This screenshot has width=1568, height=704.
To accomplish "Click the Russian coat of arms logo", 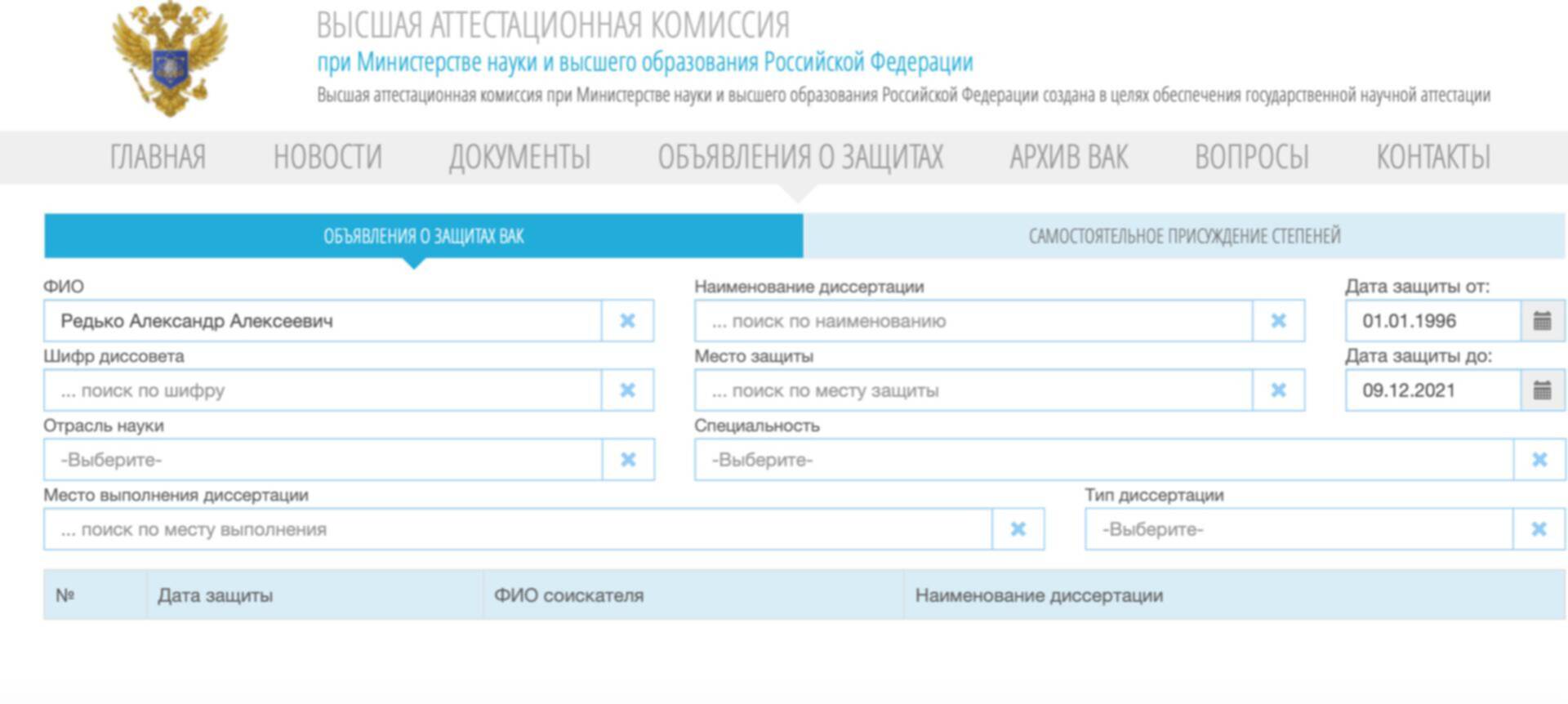I will tap(170, 59).
